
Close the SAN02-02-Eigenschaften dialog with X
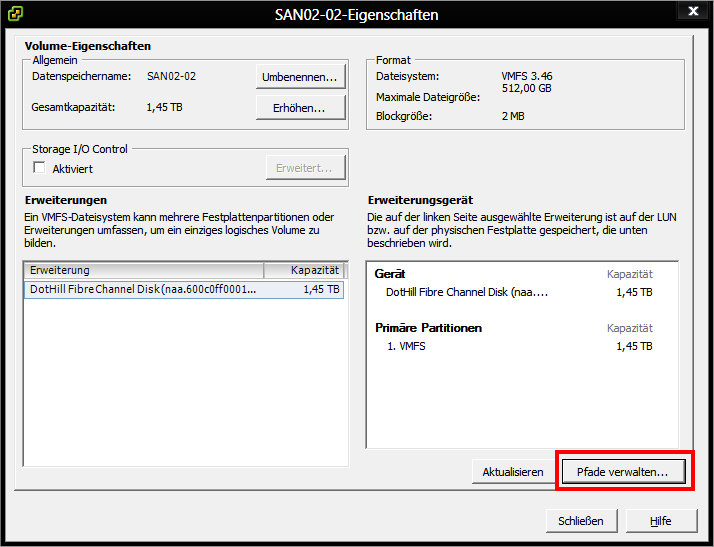tap(692, 12)
